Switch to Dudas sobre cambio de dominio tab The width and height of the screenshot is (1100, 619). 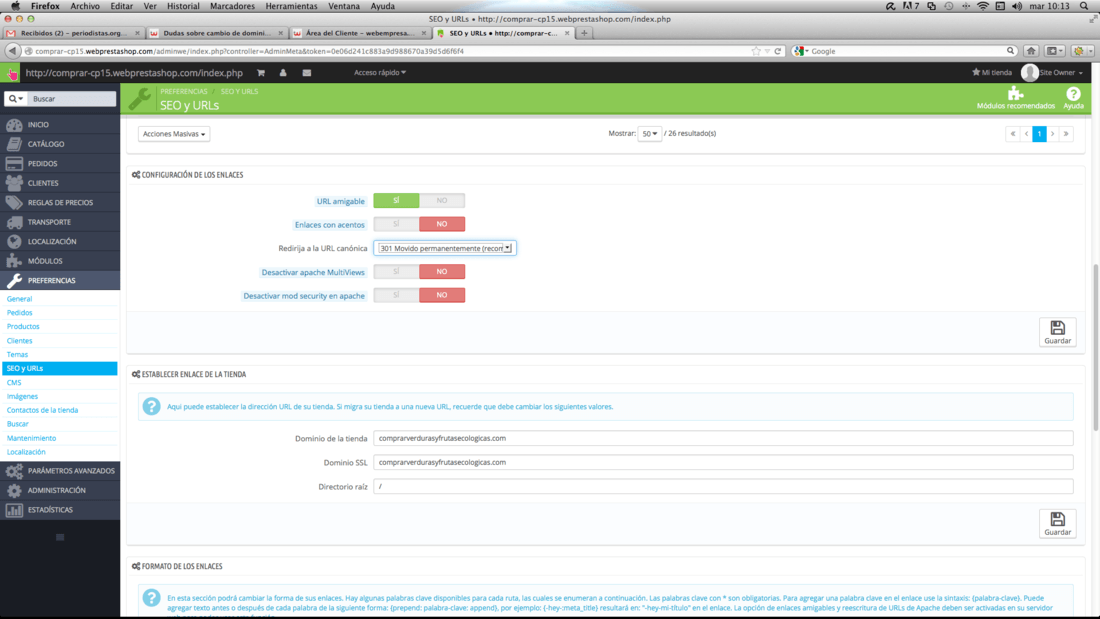[x=216, y=33]
